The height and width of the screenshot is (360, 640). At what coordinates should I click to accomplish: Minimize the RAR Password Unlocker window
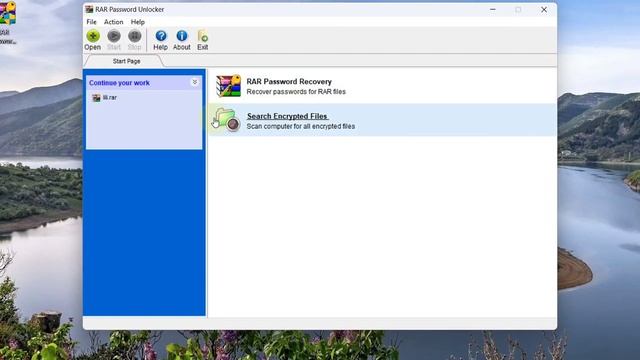493,9
